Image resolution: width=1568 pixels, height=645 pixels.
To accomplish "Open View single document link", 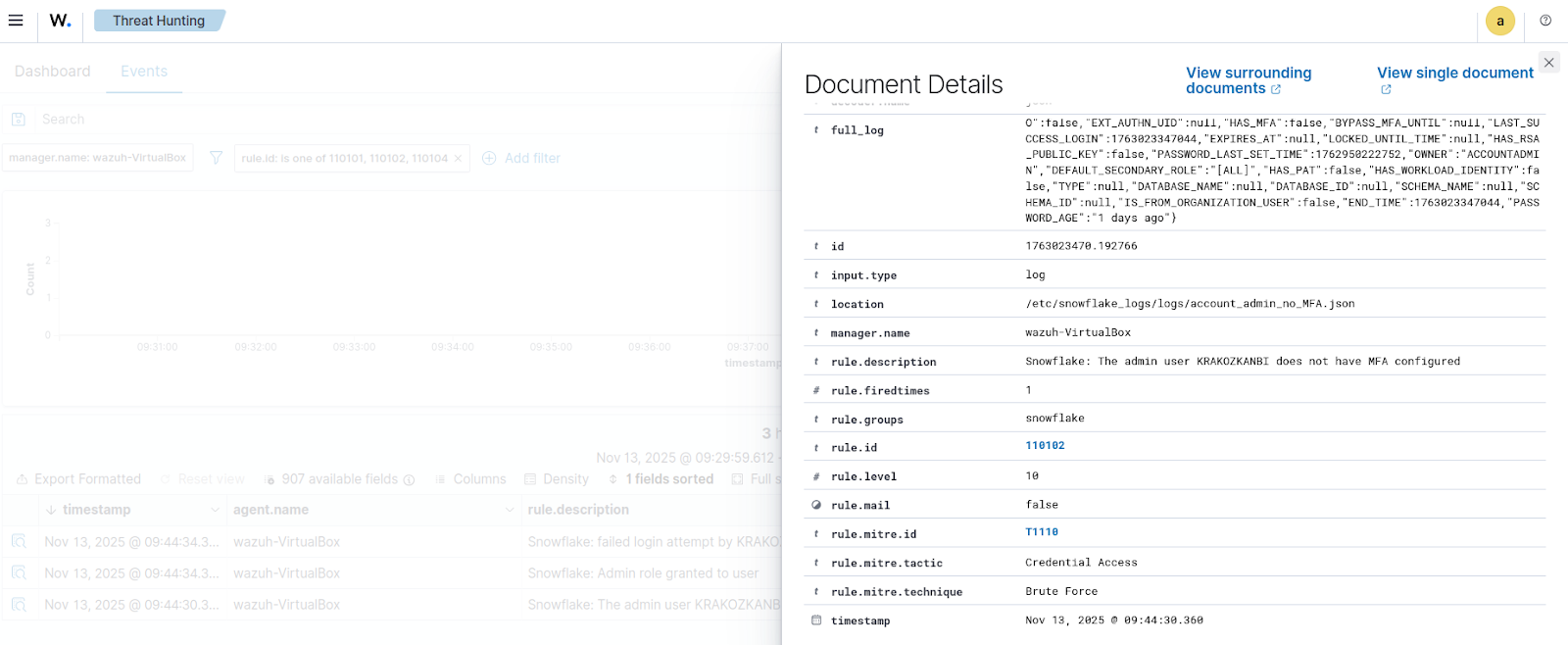I will click(x=1454, y=74).
